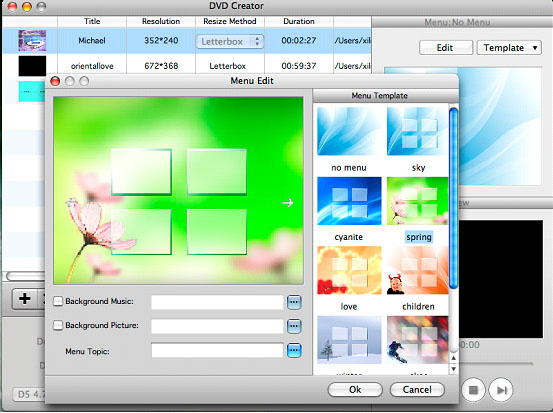Click the bottom-right menu frame in preview
Screen dimensions: 553x413
click(x=217, y=232)
